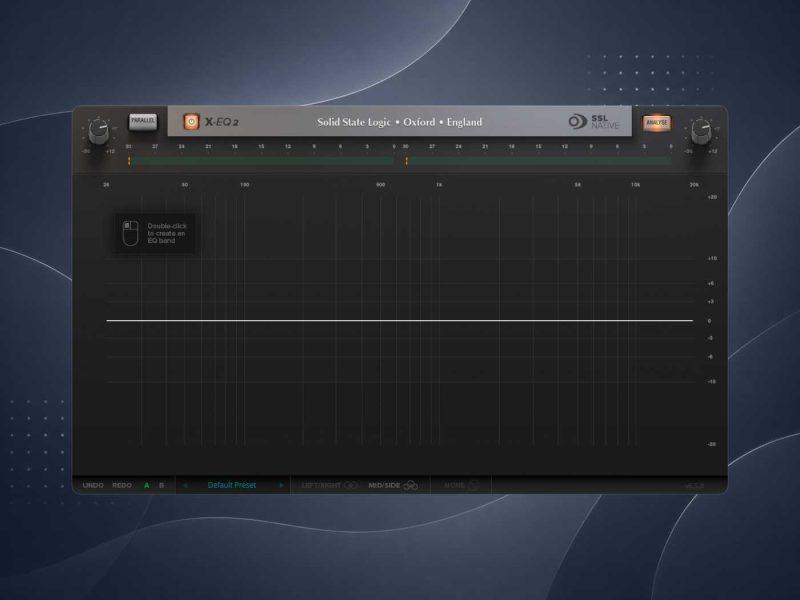Open the Default Preset menu
Image resolution: width=800 pixels, height=600 pixels.
tap(232, 485)
